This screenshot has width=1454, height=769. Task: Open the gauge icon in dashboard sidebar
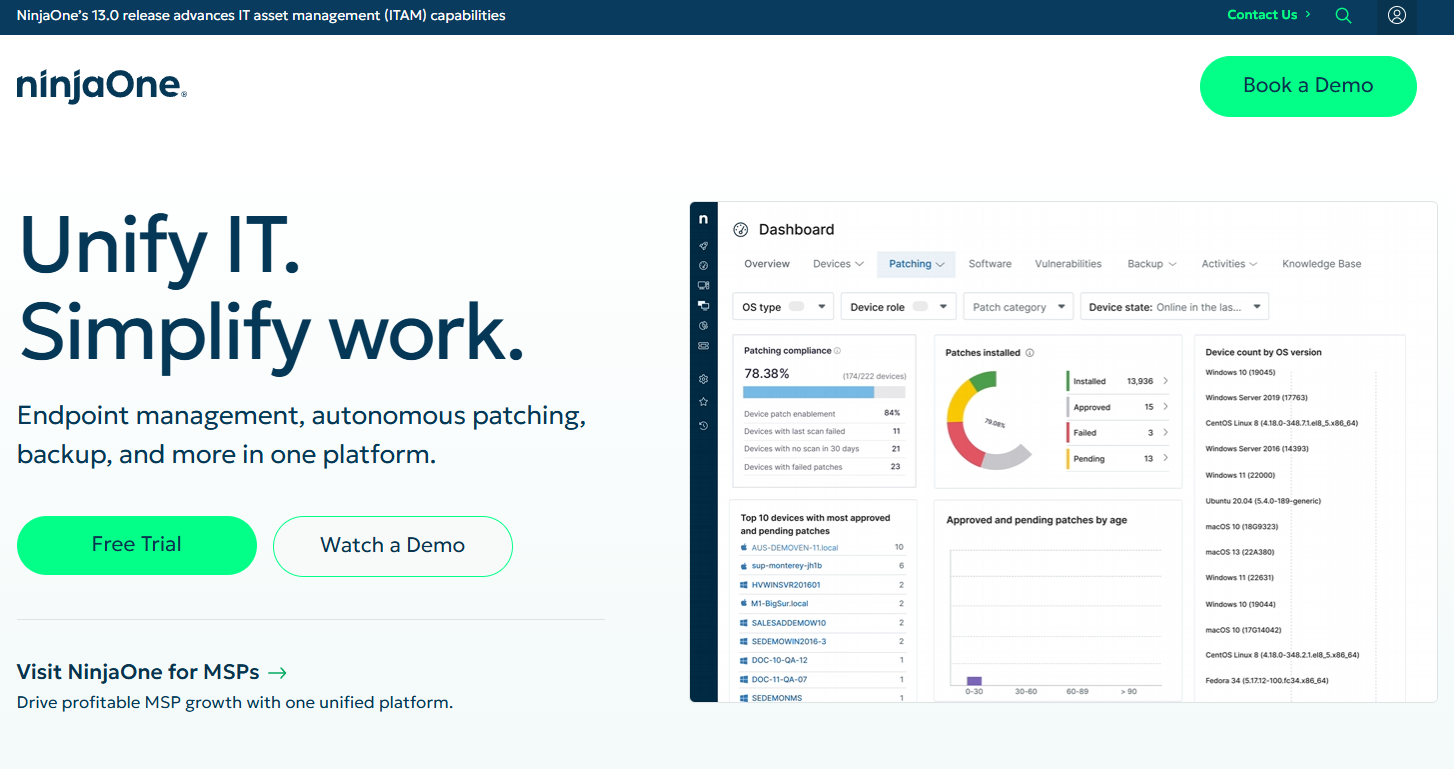click(x=704, y=266)
